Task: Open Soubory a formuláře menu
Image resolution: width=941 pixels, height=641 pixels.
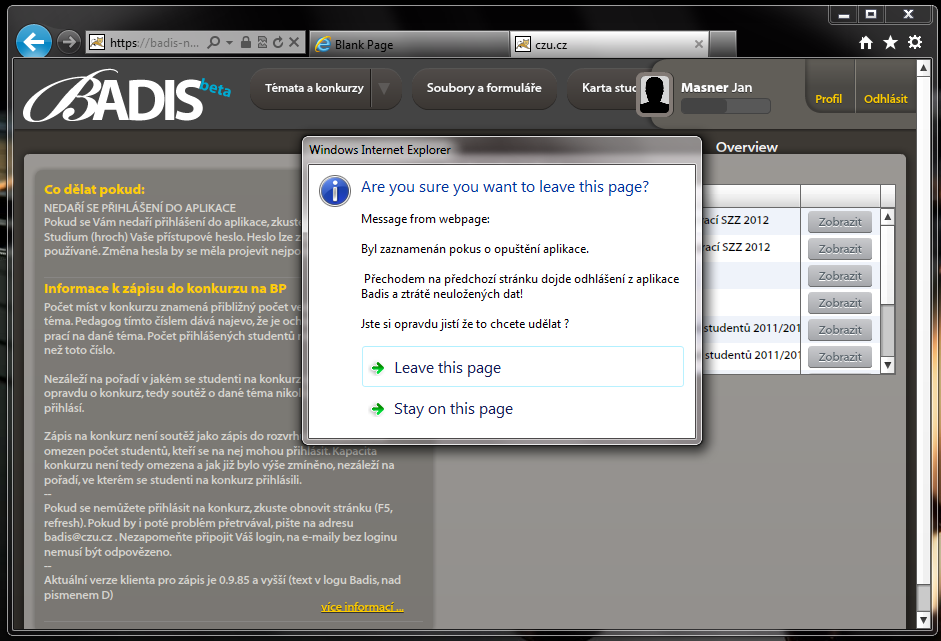Action: pos(484,88)
